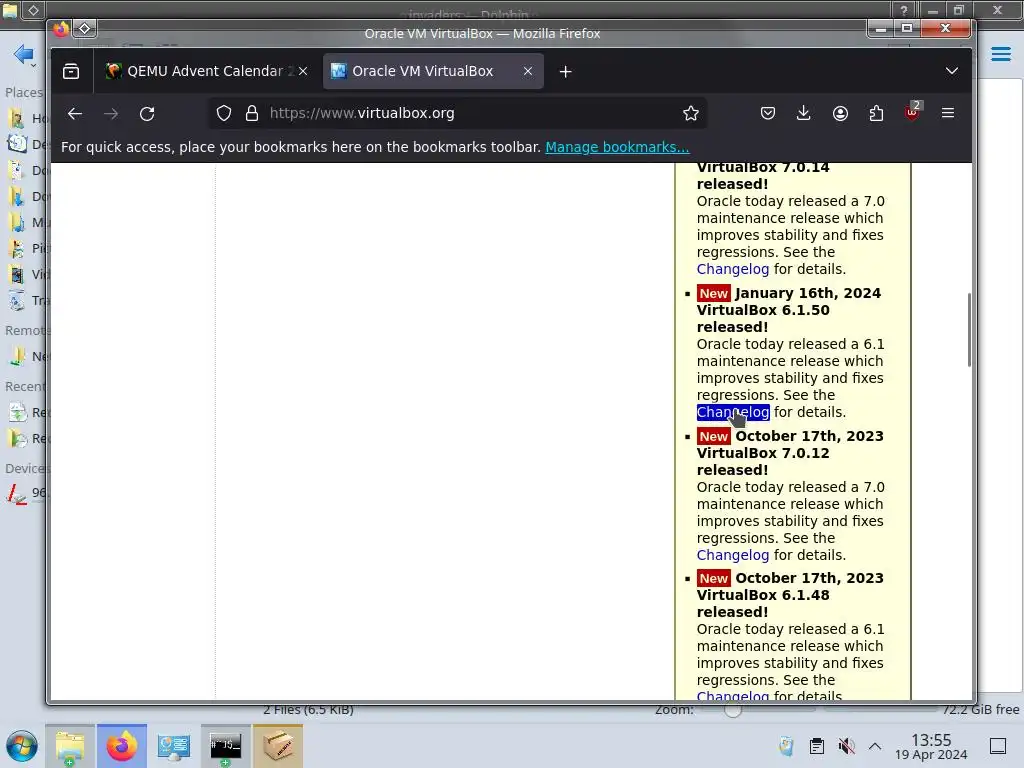Open Firefox hamburger application menu
The width and height of the screenshot is (1024, 768).
948,114
